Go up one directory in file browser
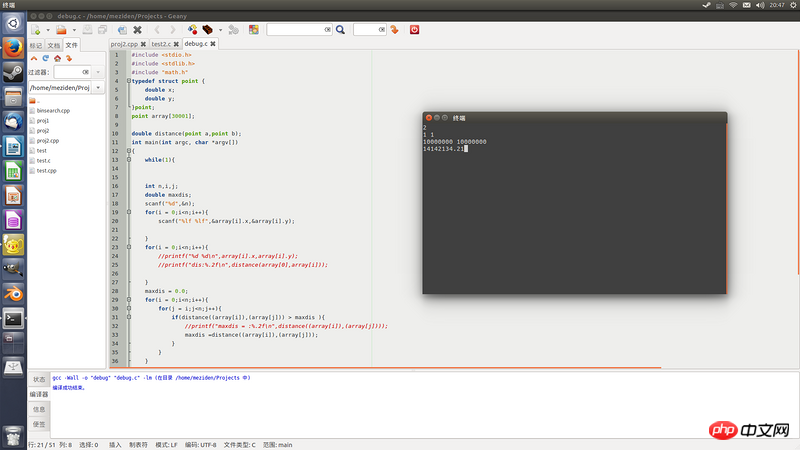This screenshot has width=800, height=450. (x=34, y=58)
